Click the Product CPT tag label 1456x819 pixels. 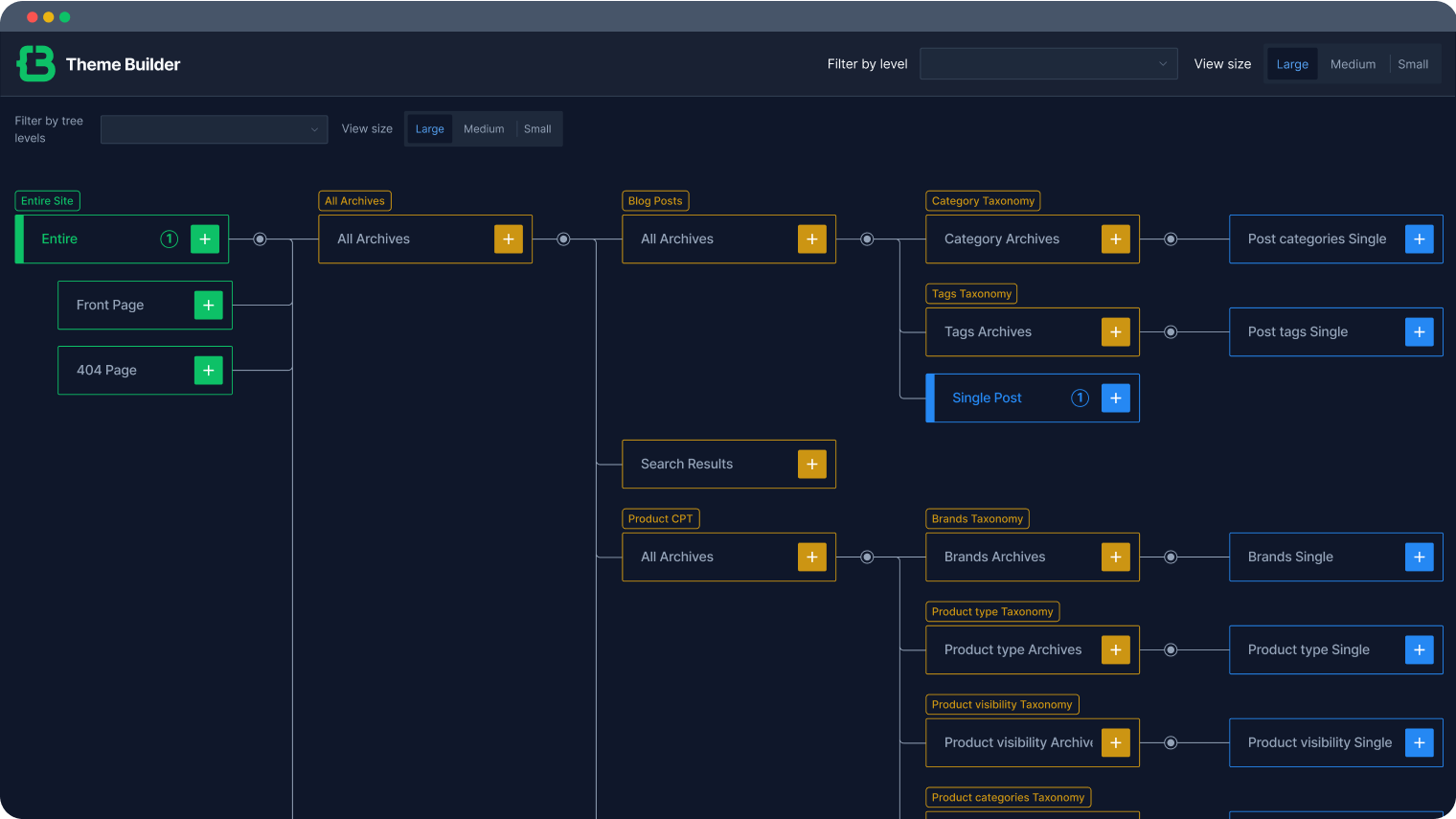point(661,519)
